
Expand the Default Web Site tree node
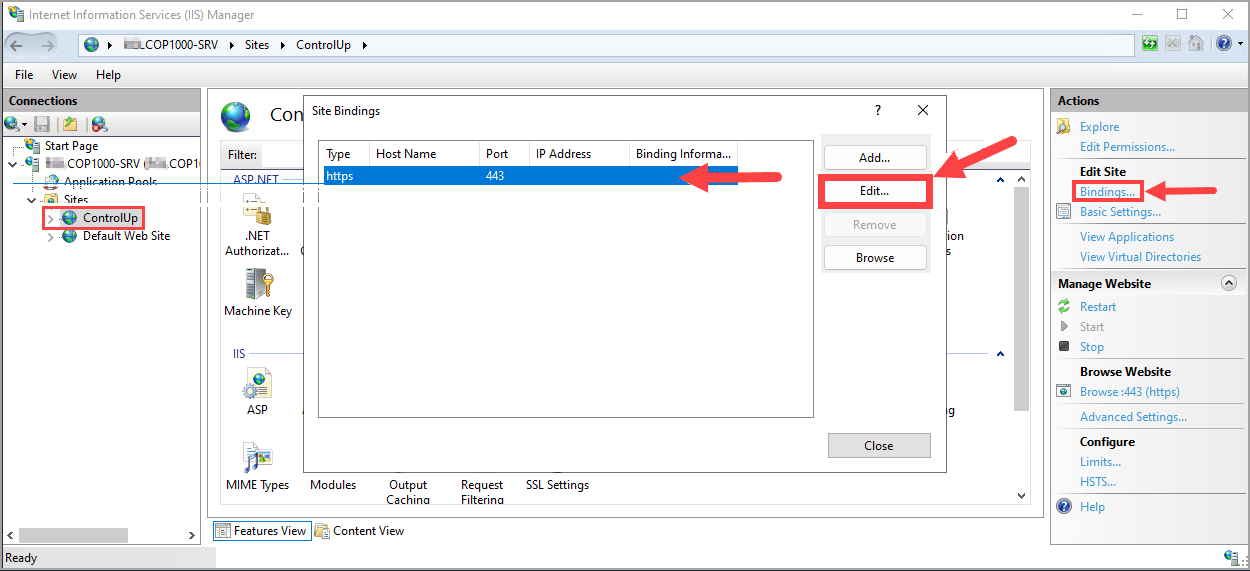tap(51, 237)
